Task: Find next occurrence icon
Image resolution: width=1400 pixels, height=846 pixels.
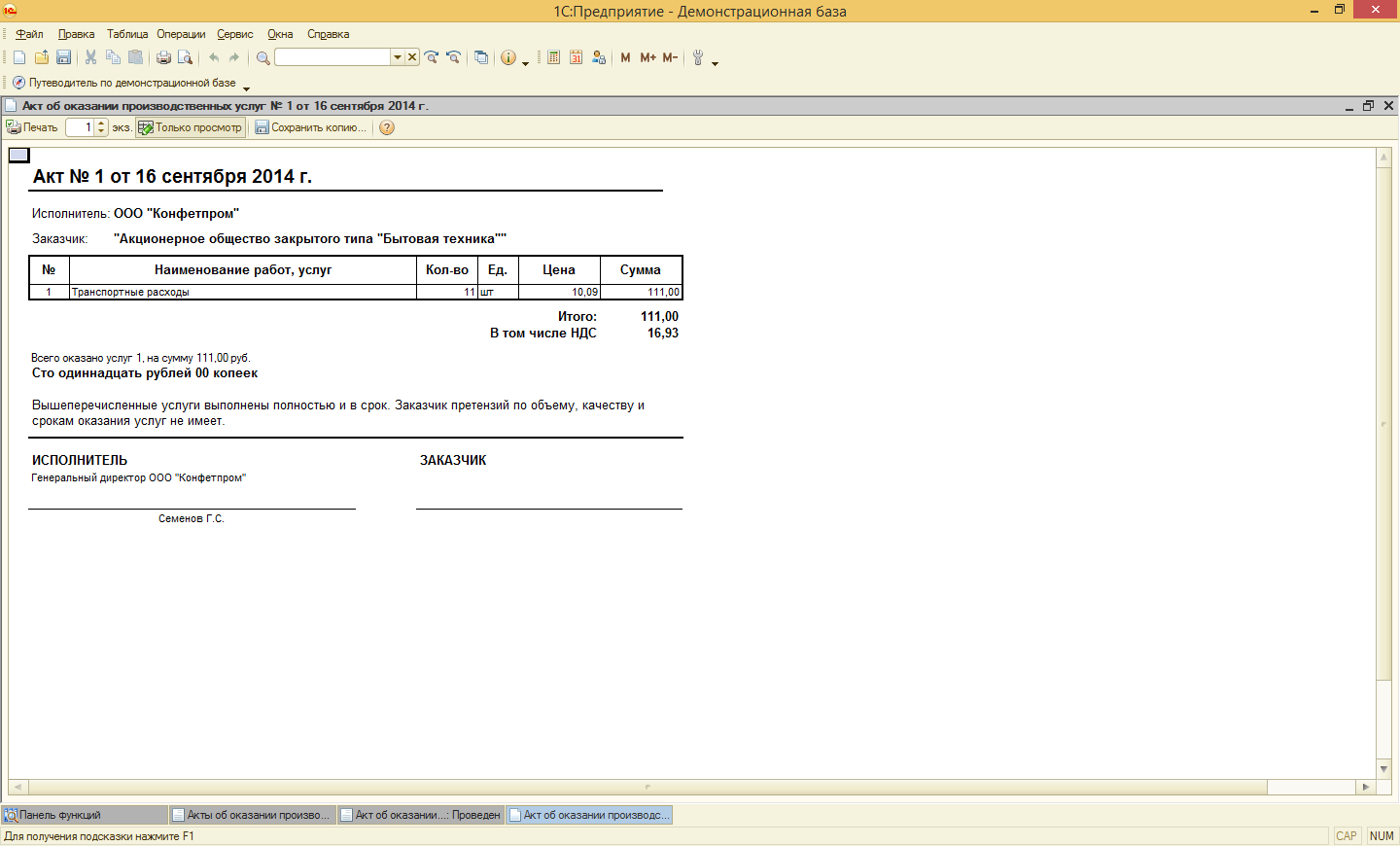Action: [x=432, y=57]
